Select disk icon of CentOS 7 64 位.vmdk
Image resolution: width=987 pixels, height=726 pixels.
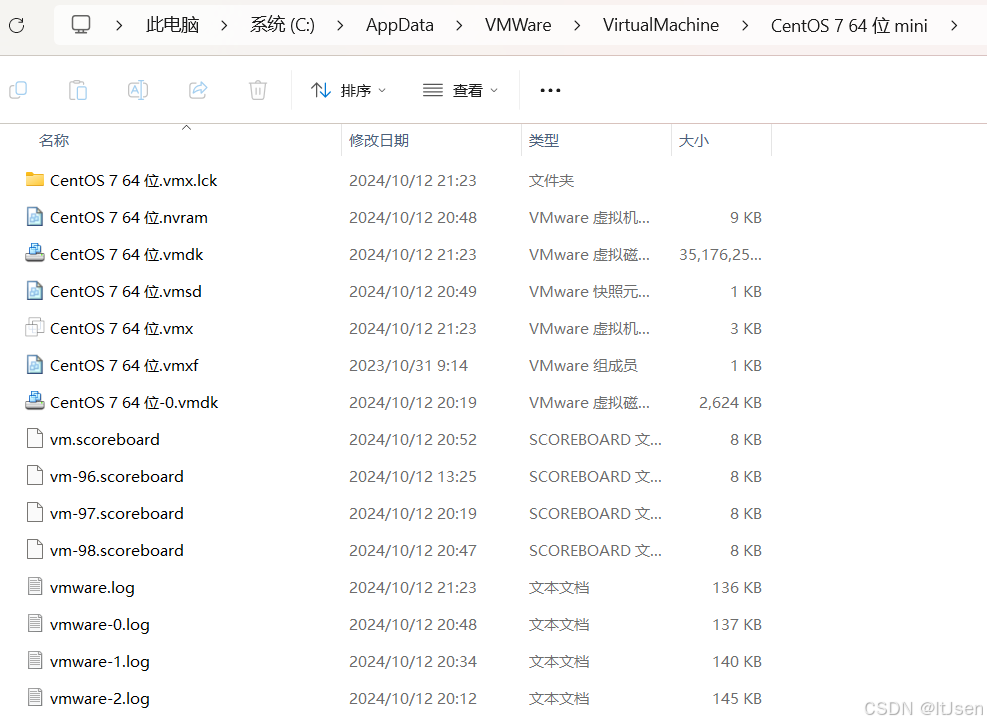pos(35,254)
